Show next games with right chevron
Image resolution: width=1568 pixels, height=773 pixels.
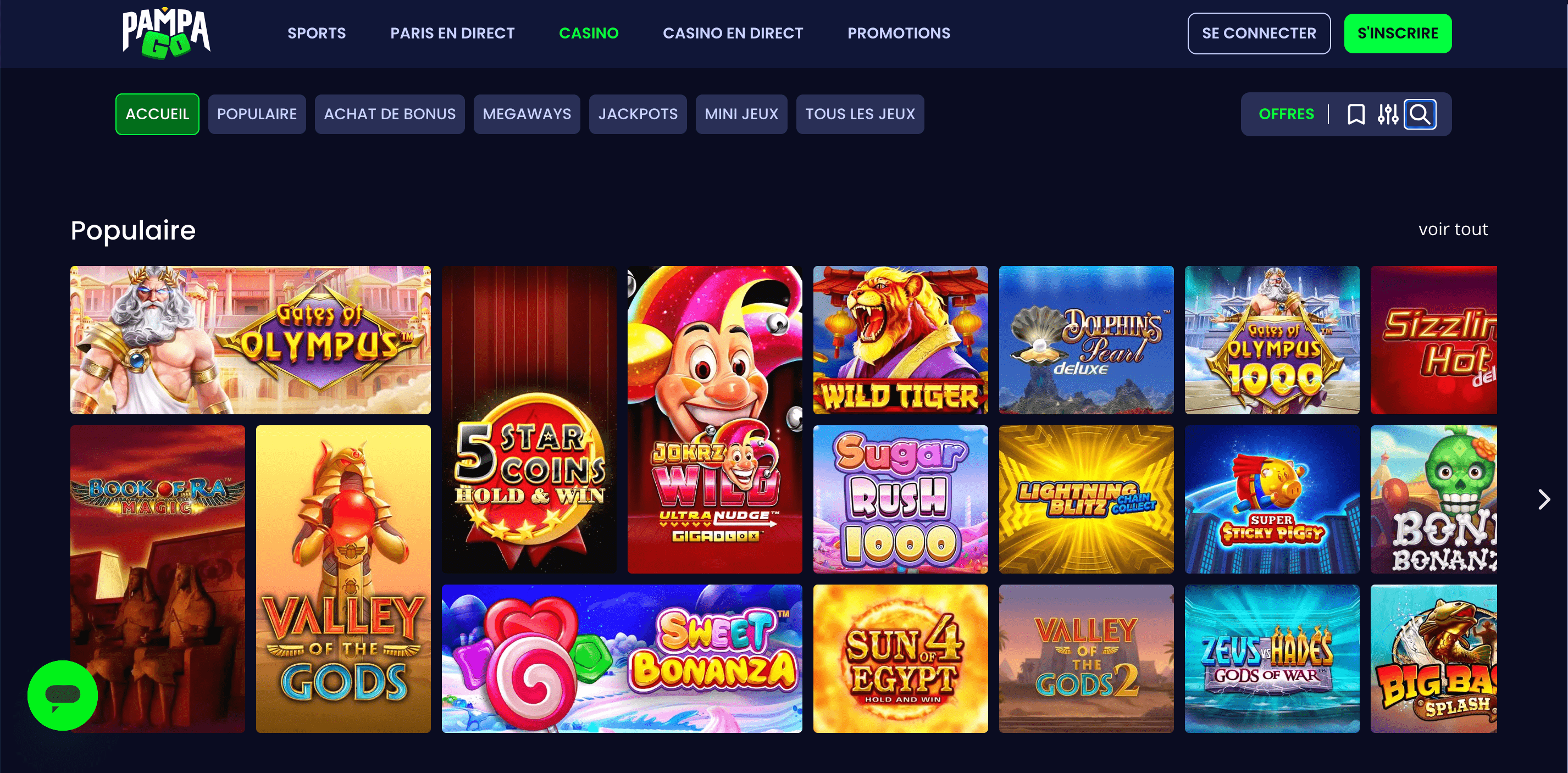pos(1543,499)
